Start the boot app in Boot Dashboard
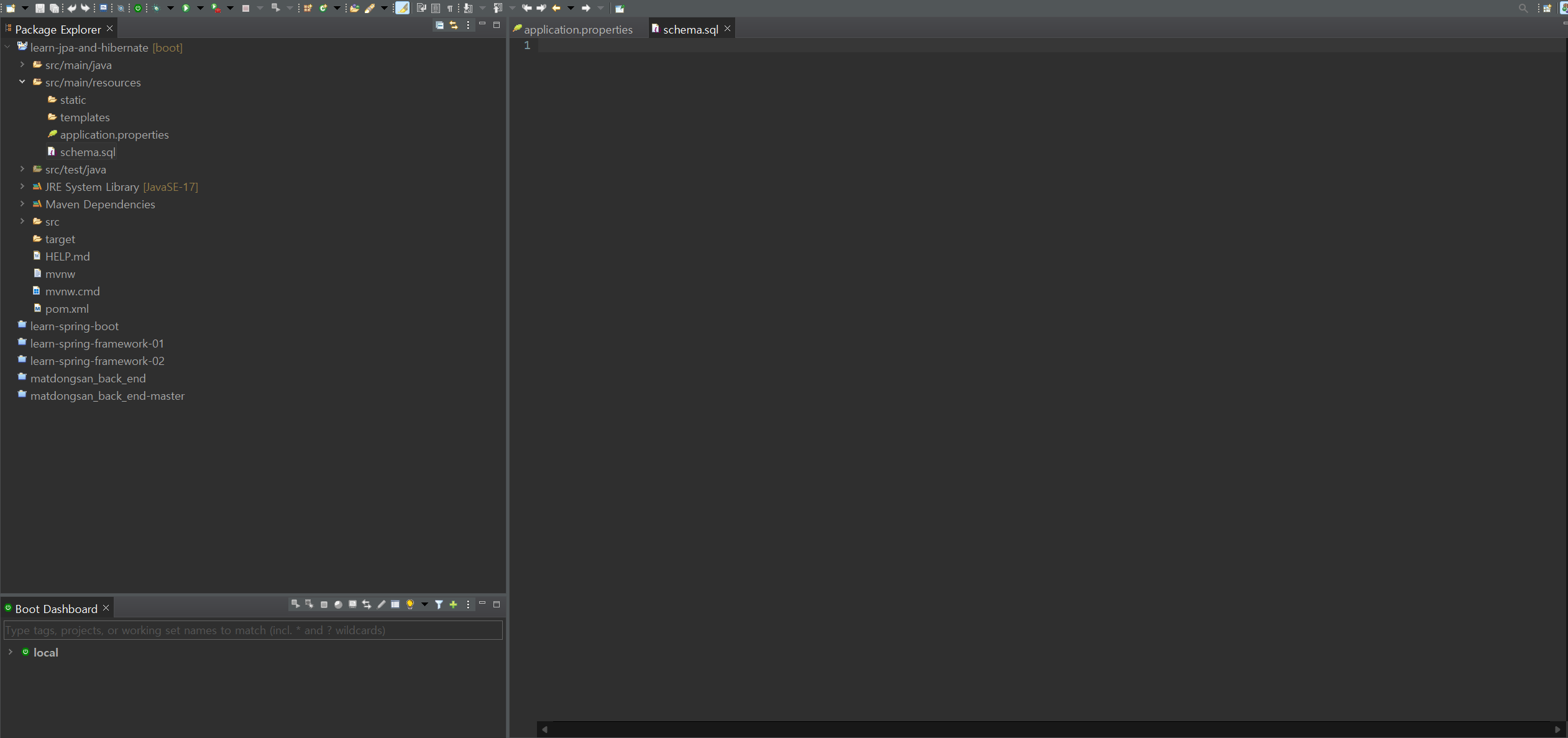 296,604
